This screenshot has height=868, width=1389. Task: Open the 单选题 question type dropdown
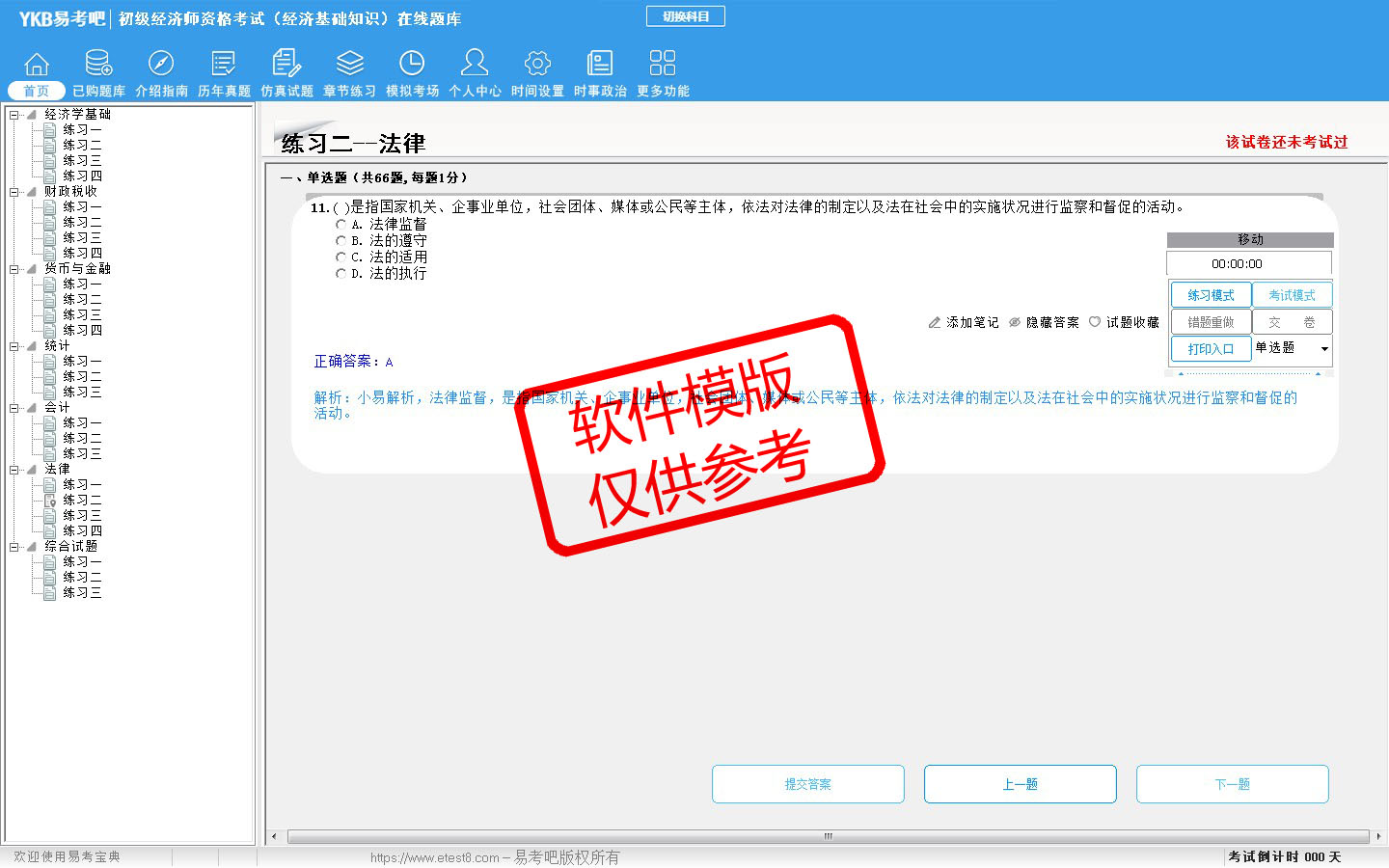[1323, 349]
